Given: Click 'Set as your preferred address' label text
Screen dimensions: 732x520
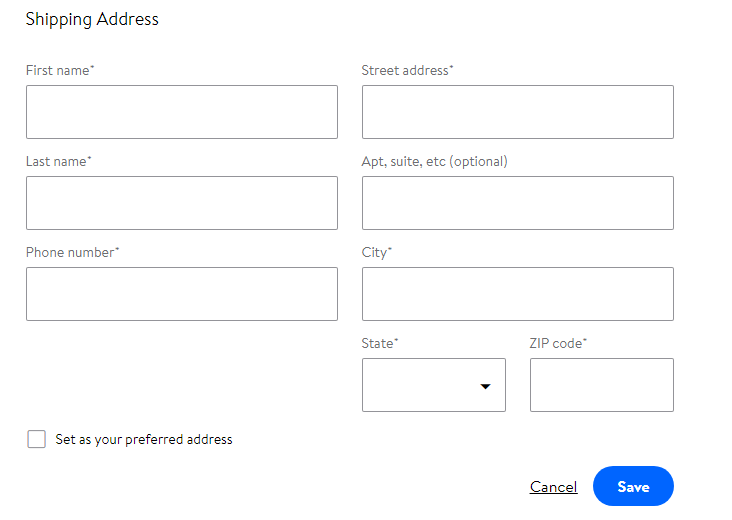Looking at the screenshot, I should [144, 439].
